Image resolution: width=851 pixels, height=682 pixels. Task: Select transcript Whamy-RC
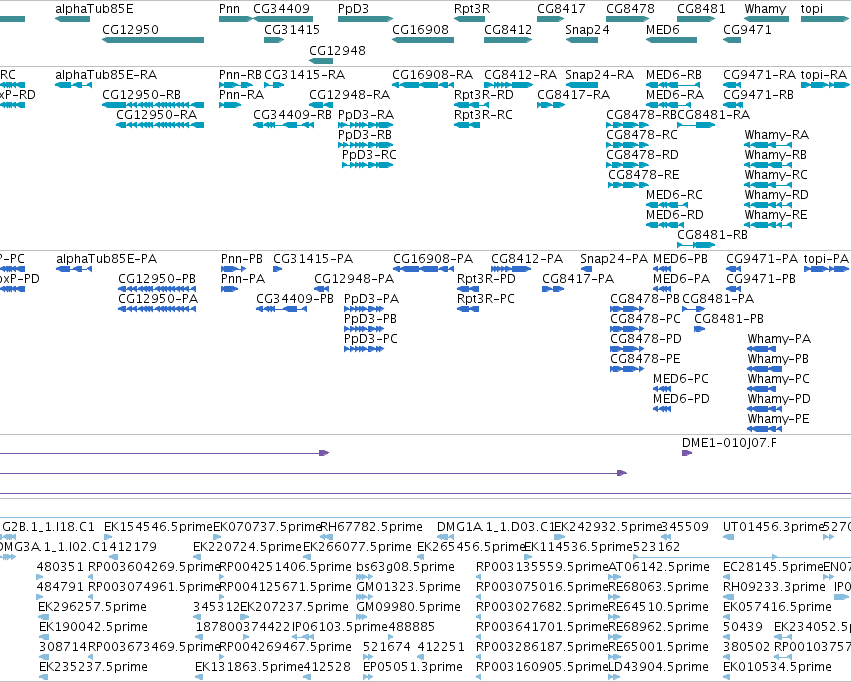pos(776,175)
